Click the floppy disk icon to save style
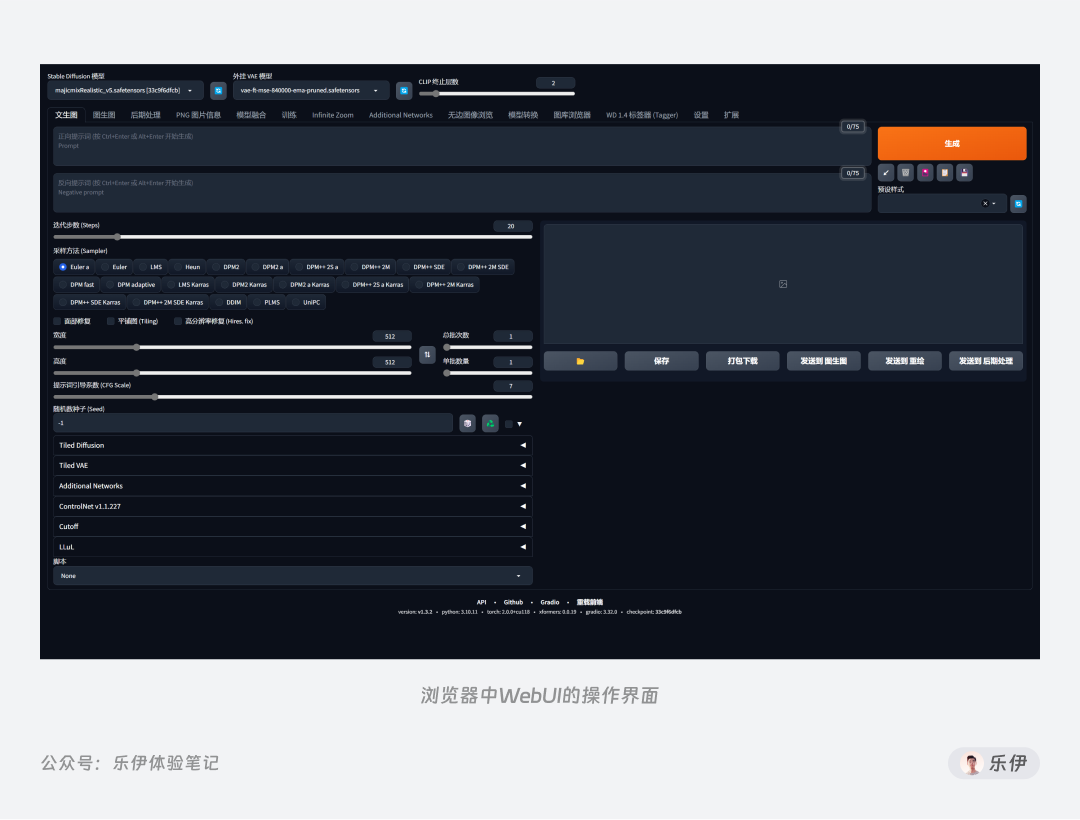 [x=963, y=172]
